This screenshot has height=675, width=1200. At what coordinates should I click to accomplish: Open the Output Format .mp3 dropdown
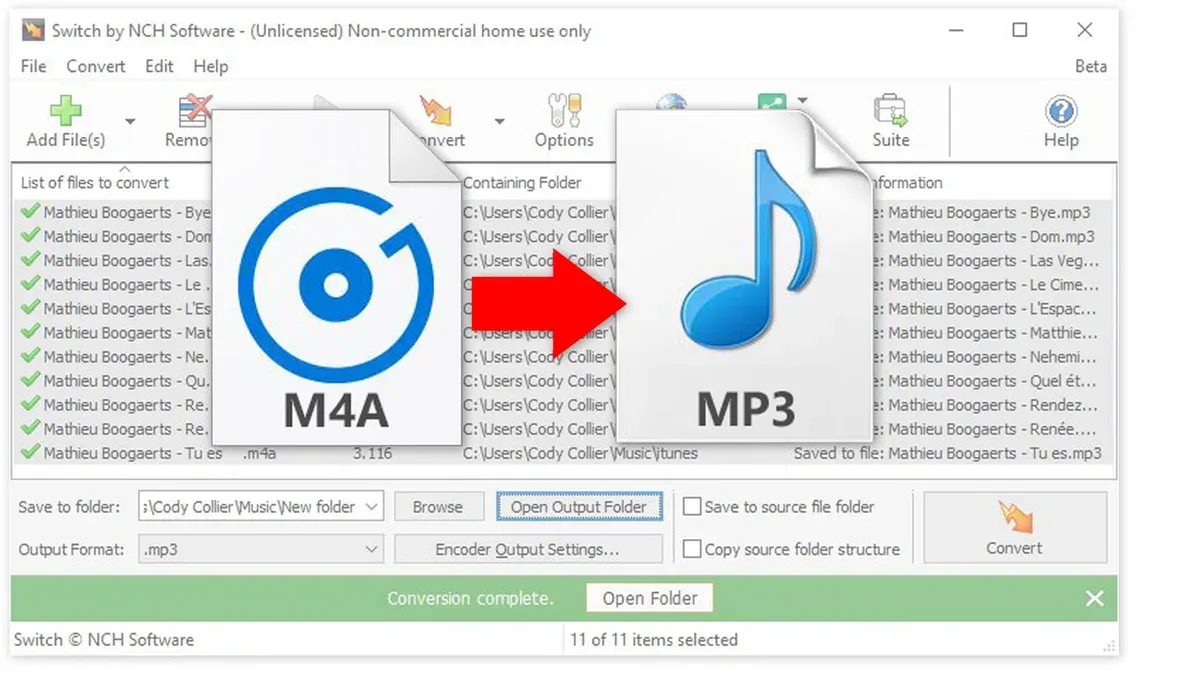pyautogui.click(x=261, y=549)
